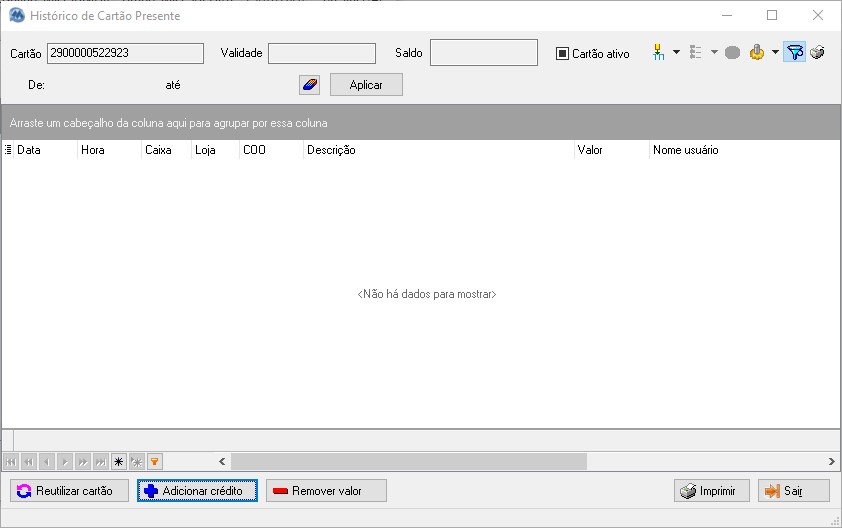
Task: Click next record navigator button
Action: 65,461
